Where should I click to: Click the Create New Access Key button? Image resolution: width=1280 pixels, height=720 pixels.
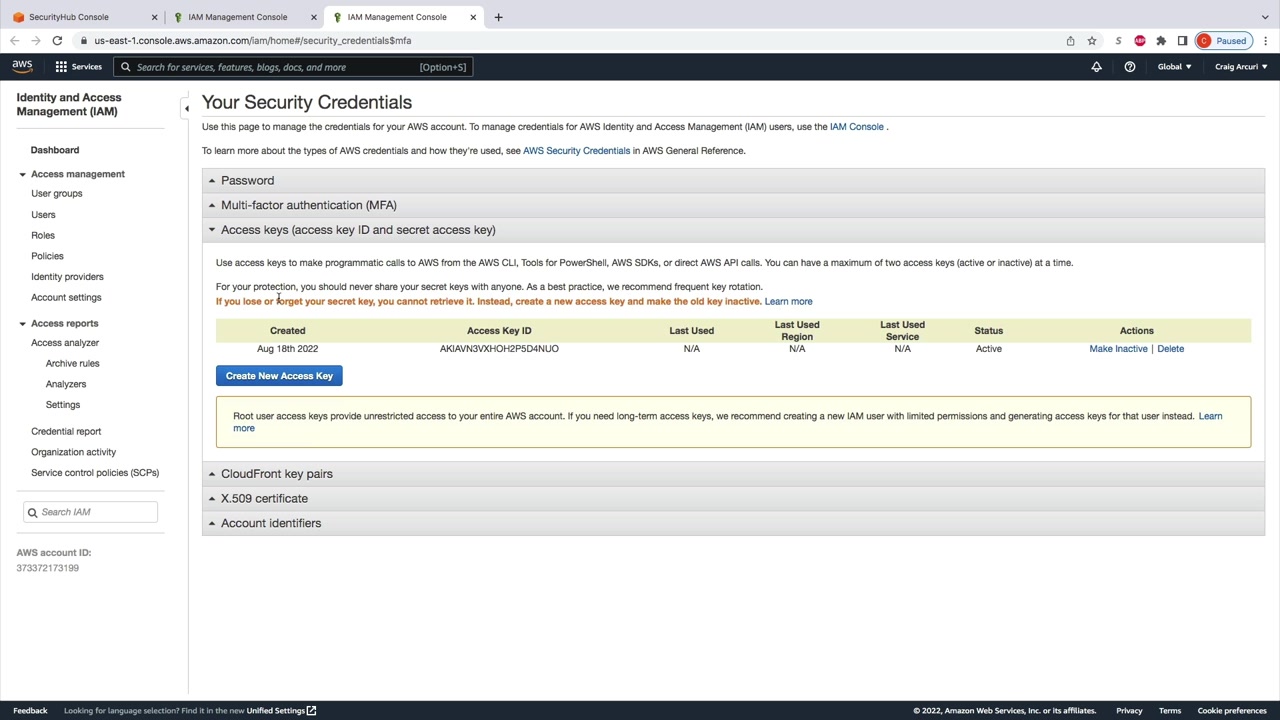[279, 376]
